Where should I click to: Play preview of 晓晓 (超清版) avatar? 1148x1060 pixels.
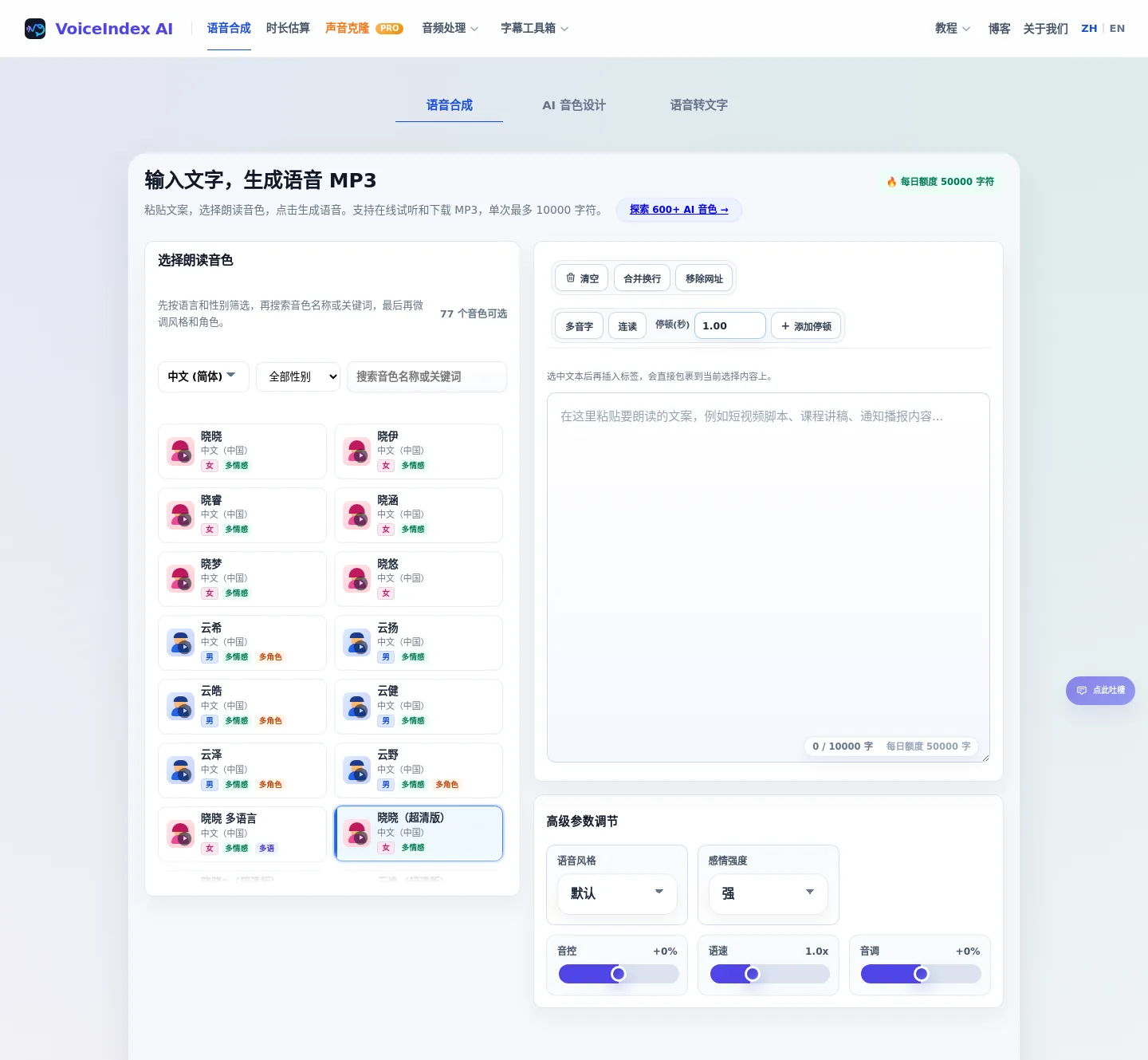pyautogui.click(x=357, y=833)
